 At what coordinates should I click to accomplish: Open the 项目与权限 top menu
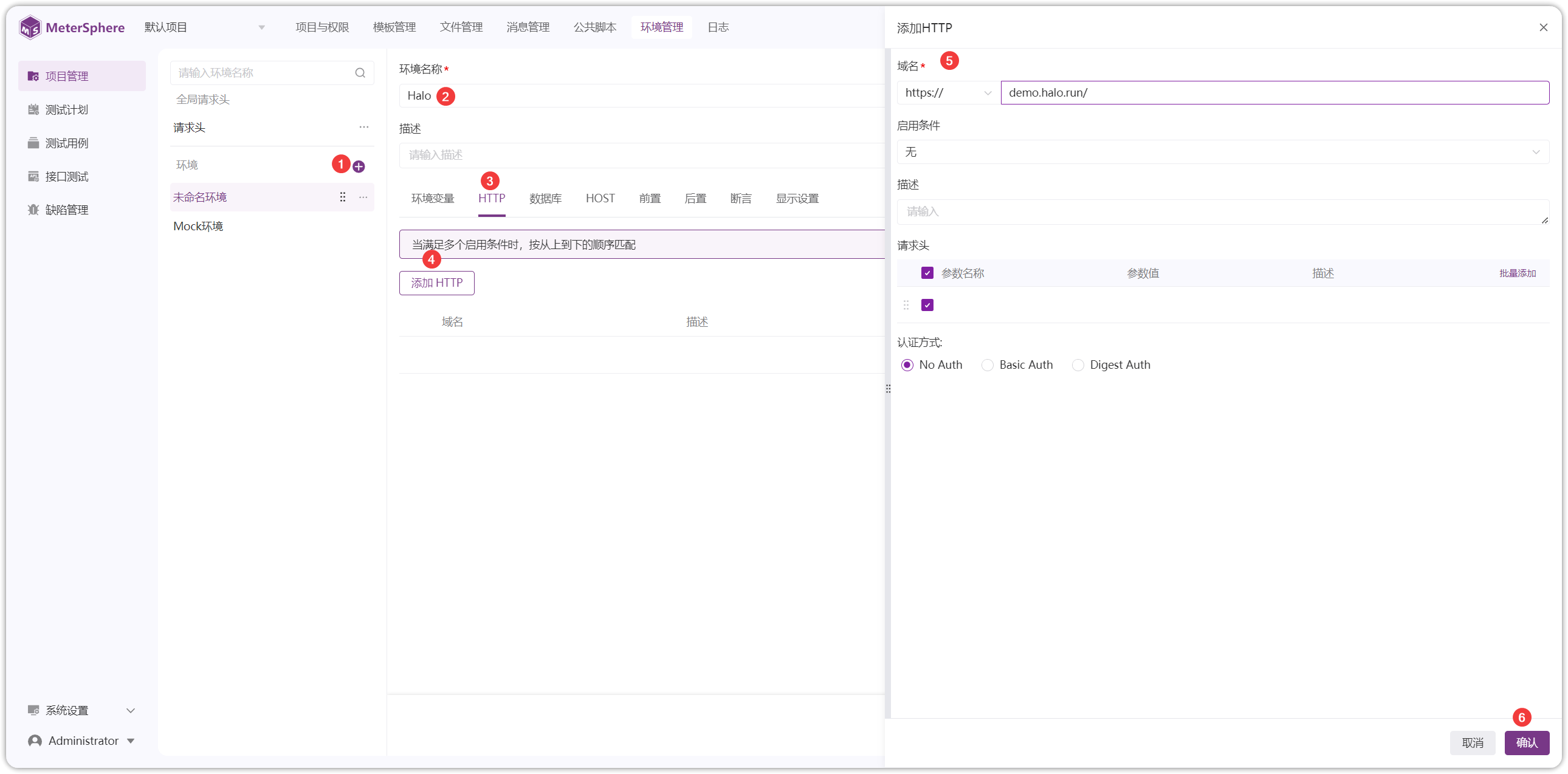[322, 27]
